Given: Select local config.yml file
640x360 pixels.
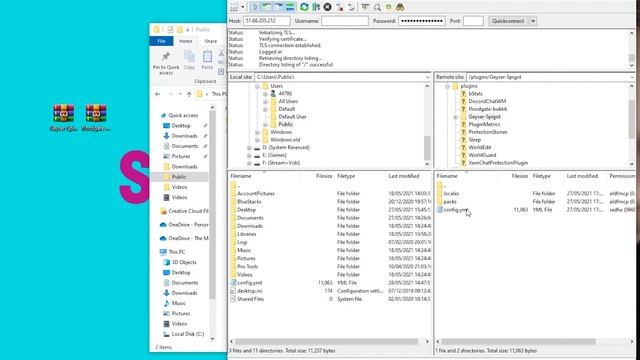Looking at the screenshot, I should [249, 283].
